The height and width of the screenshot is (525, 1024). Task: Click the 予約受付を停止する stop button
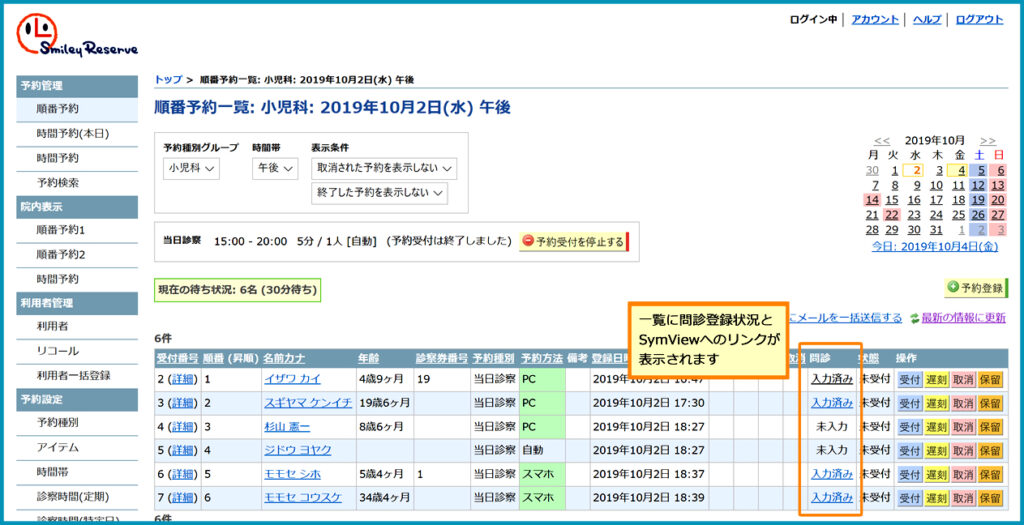coord(573,242)
